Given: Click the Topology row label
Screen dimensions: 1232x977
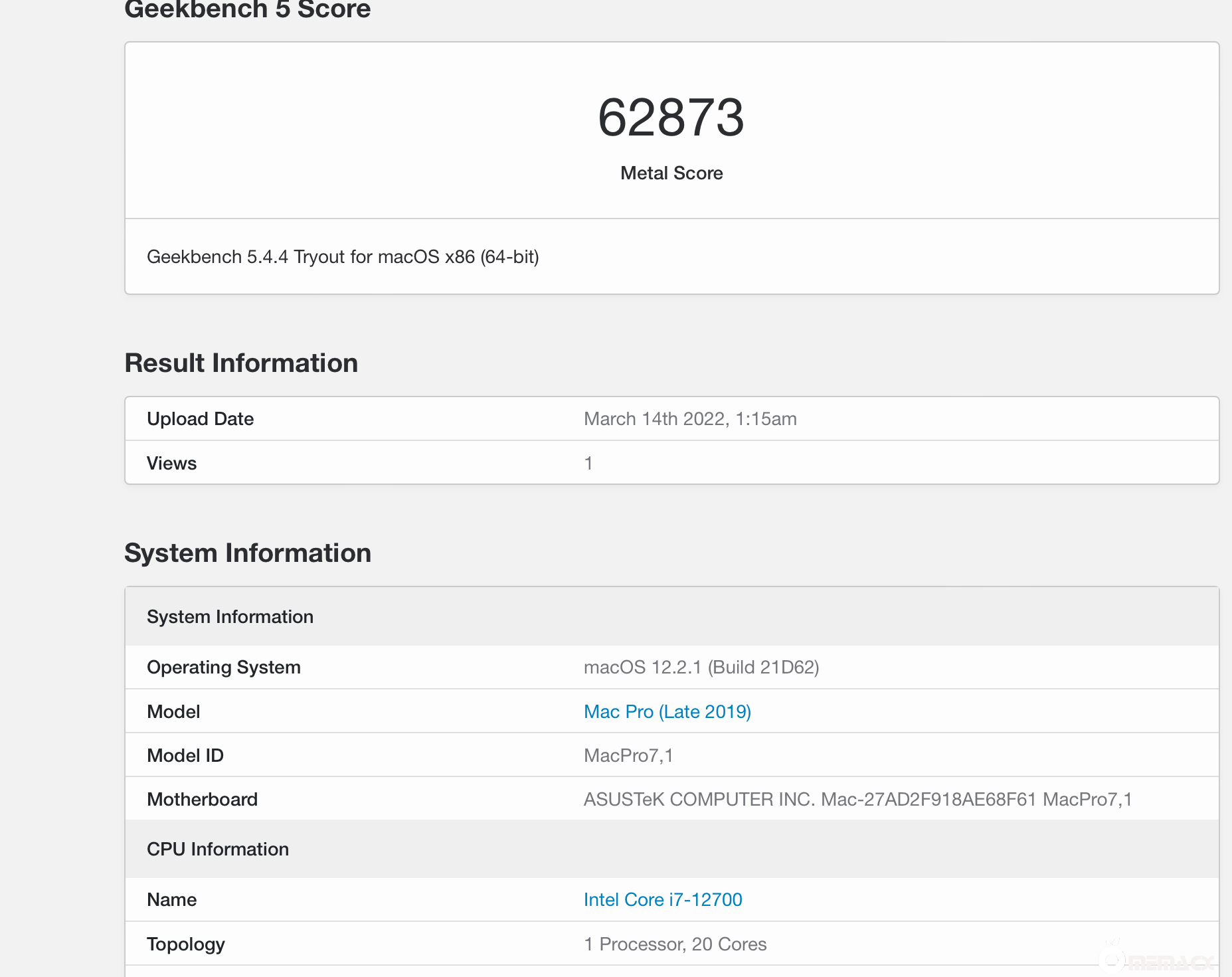Looking at the screenshot, I should (185, 944).
